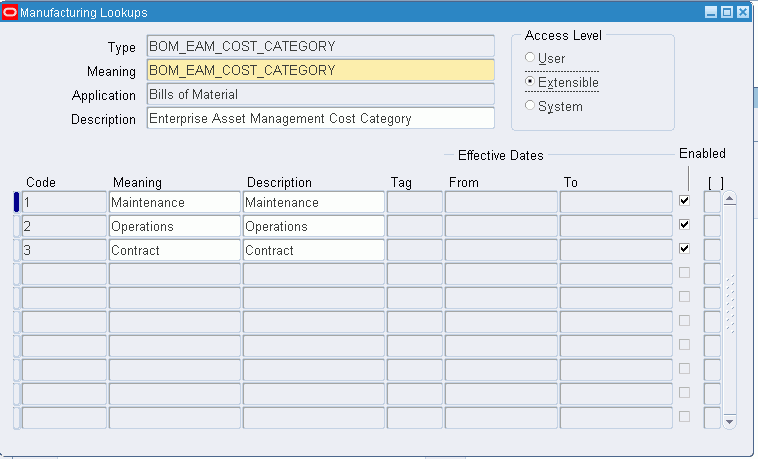Image resolution: width=758 pixels, height=459 pixels.
Task: Click the row selector for Operations record
Action: [x=16, y=226]
